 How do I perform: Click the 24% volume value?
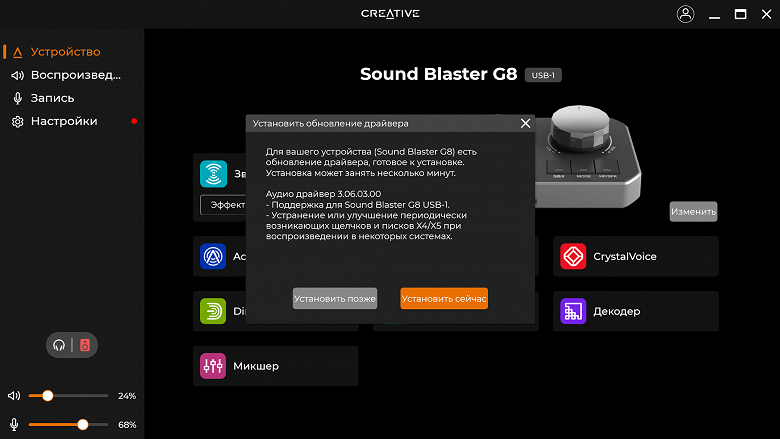click(127, 396)
